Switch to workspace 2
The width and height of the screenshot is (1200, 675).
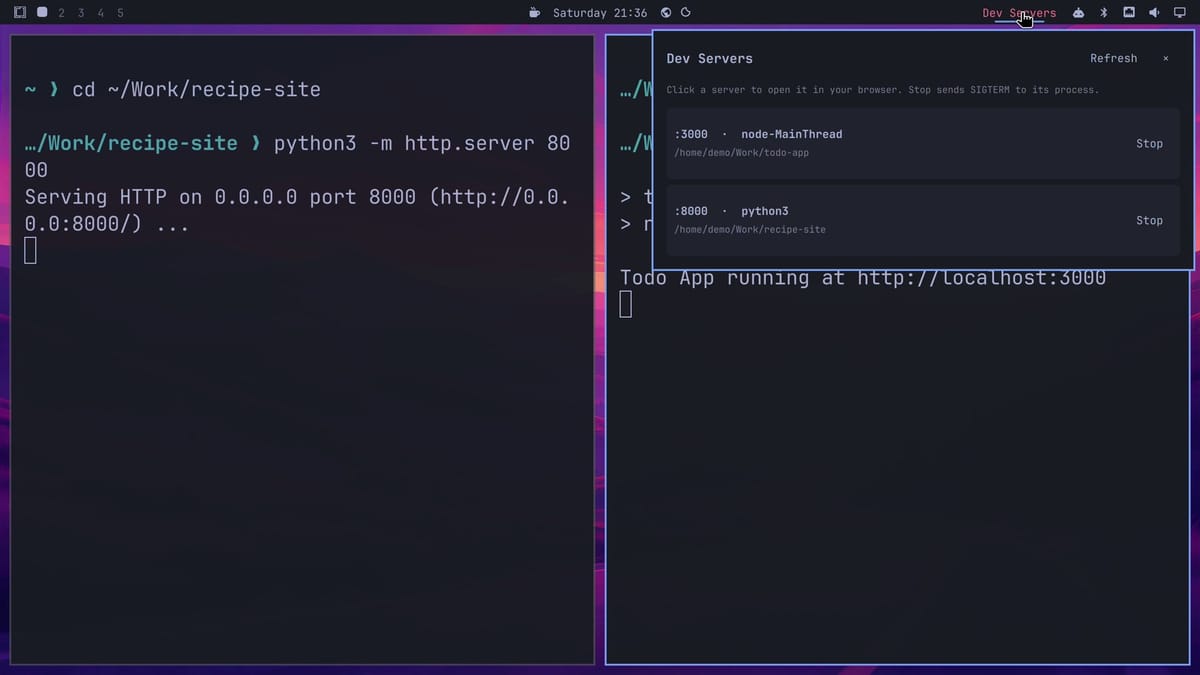tap(62, 13)
